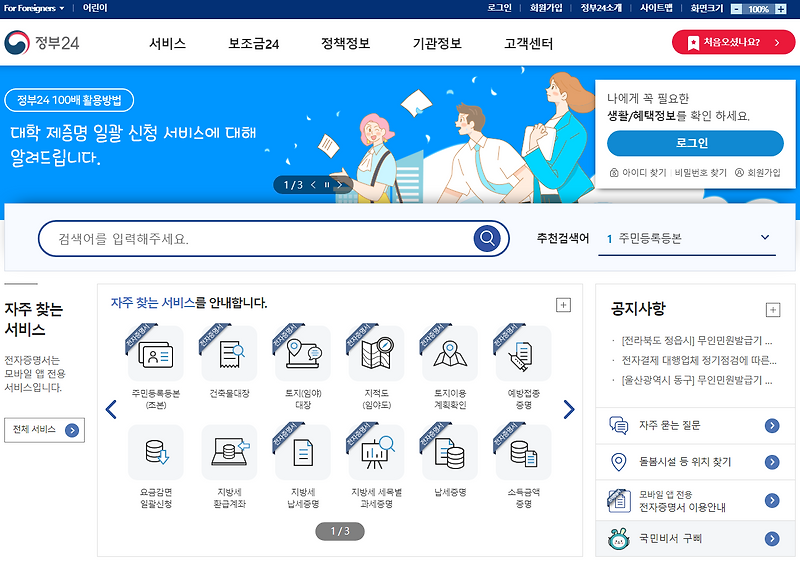Viewport: 800px width, 563px height.
Task: Click the 비밀번호 찾기 link
Action: (701, 173)
